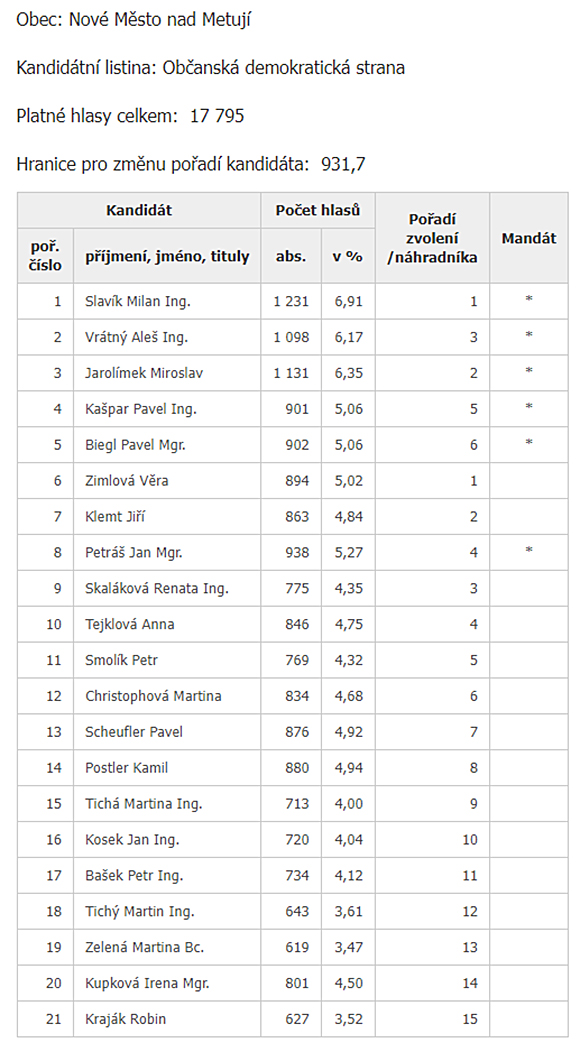Select the Zimlová Věra row name
The height and width of the screenshot is (1052, 580).
[x=127, y=481]
